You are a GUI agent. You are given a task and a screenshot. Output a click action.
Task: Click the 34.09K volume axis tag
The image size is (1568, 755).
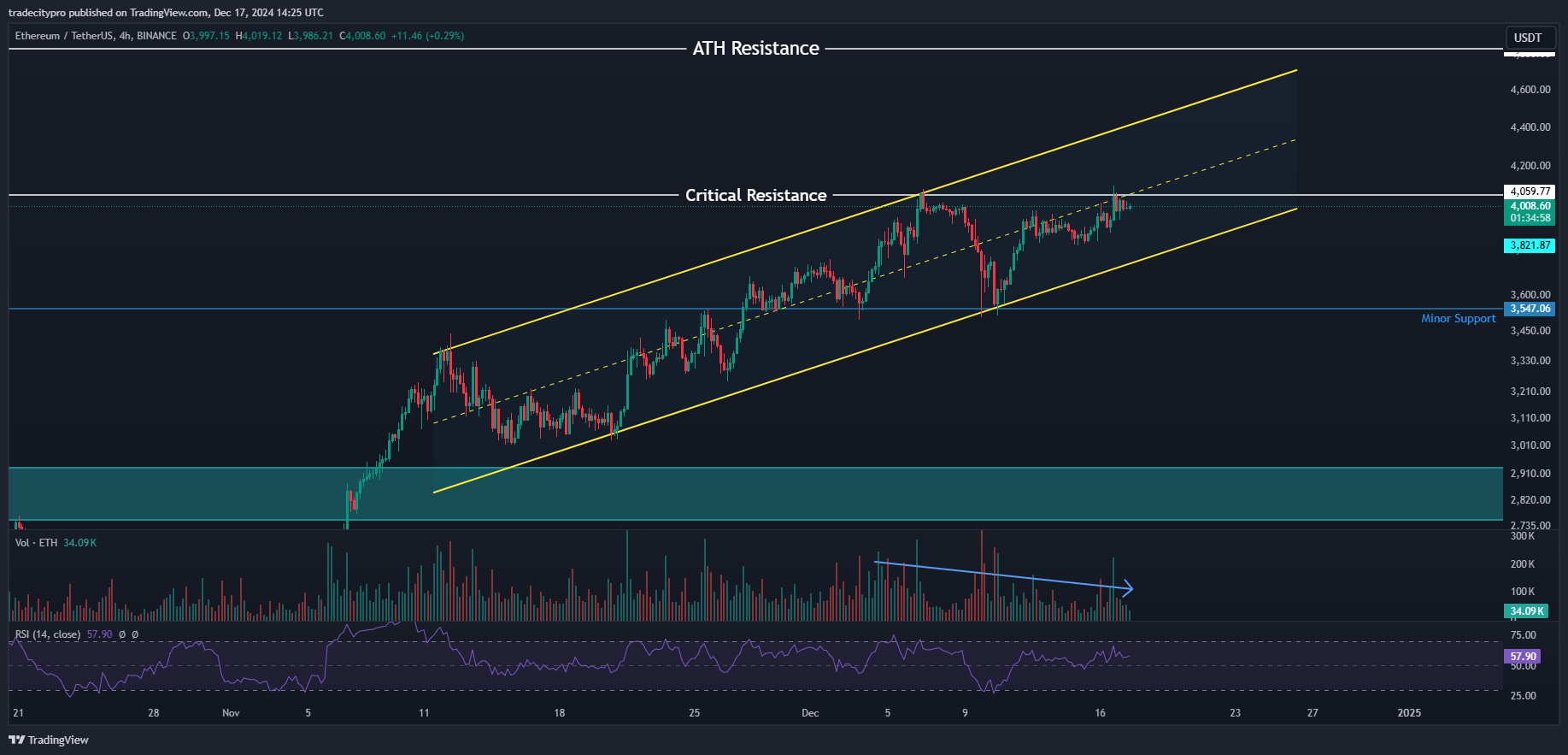(1527, 611)
